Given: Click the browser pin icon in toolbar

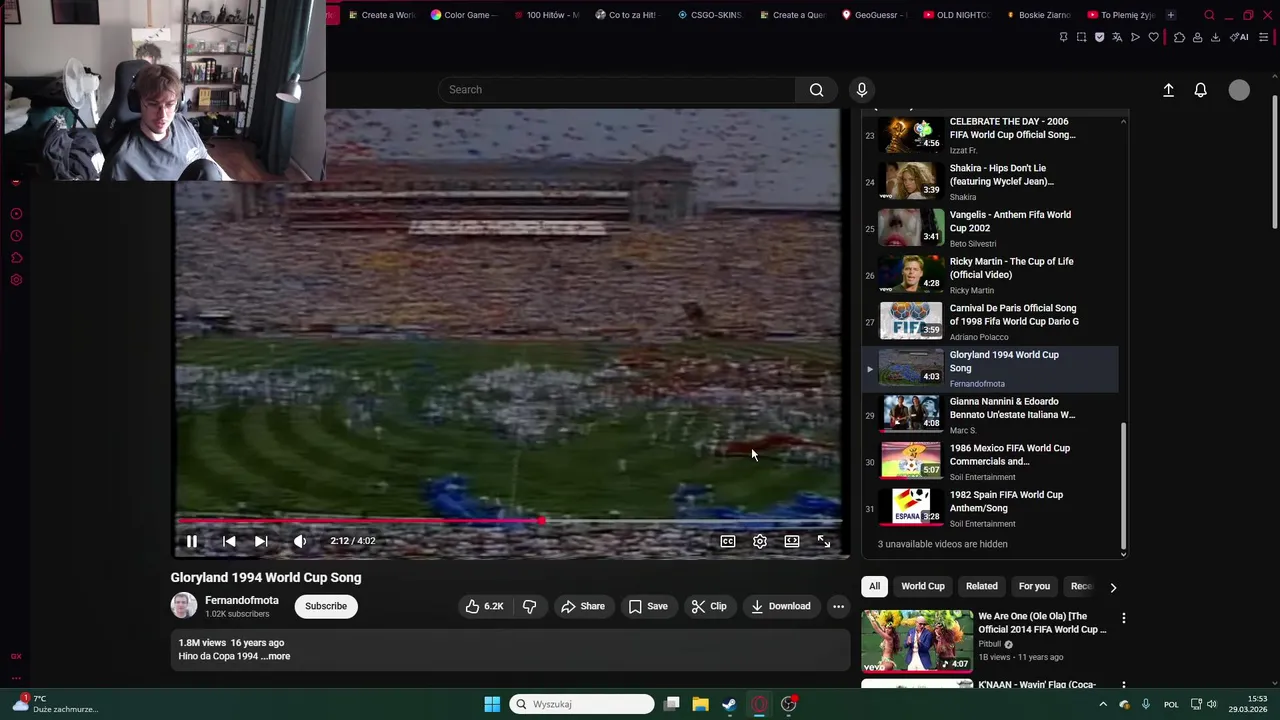Looking at the screenshot, I should [x=1063, y=37].
